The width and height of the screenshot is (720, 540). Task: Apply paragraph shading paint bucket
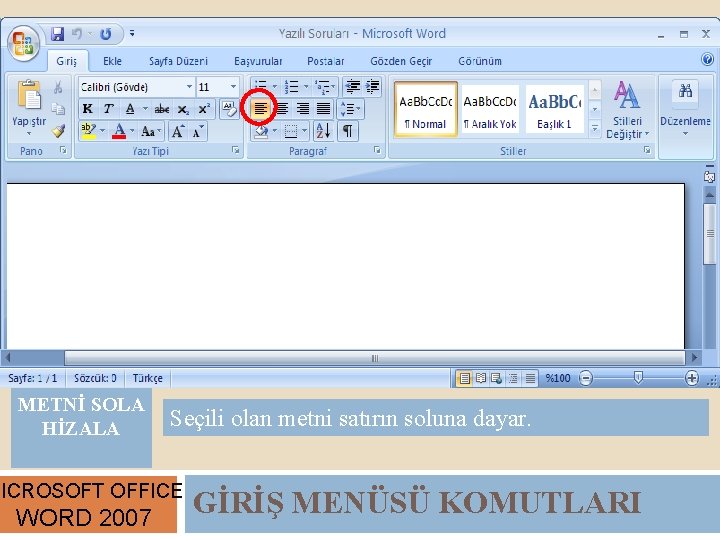[261, 132]
